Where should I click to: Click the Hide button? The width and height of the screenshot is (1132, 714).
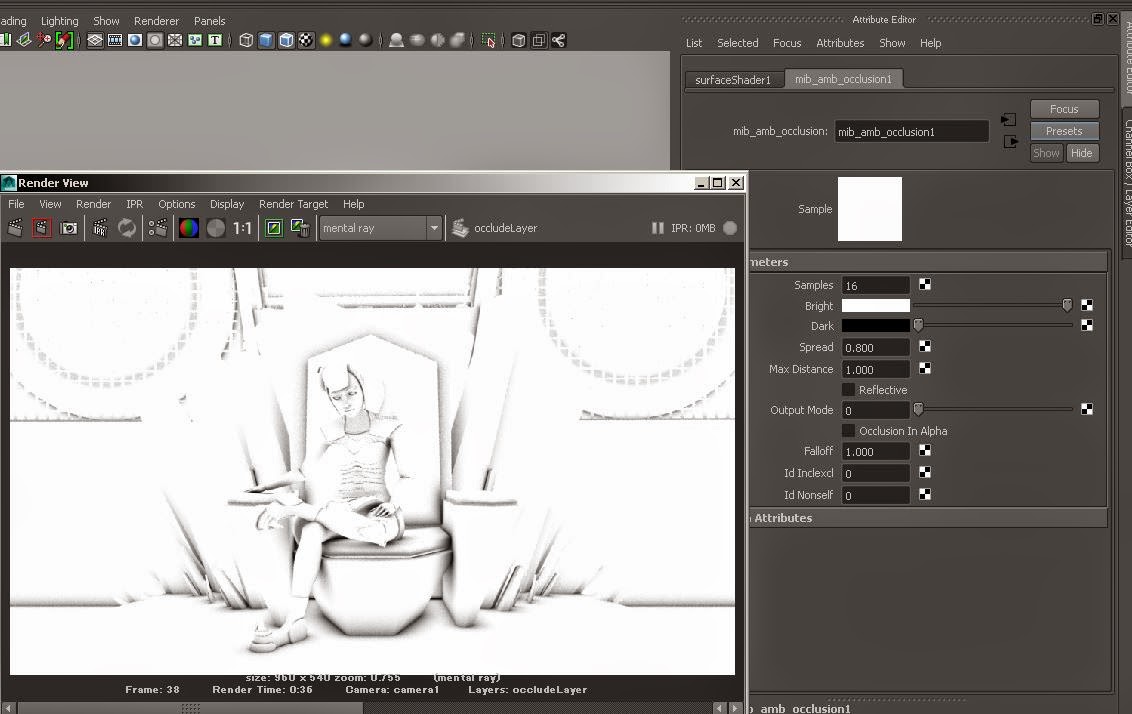[x=1081, y=153]
